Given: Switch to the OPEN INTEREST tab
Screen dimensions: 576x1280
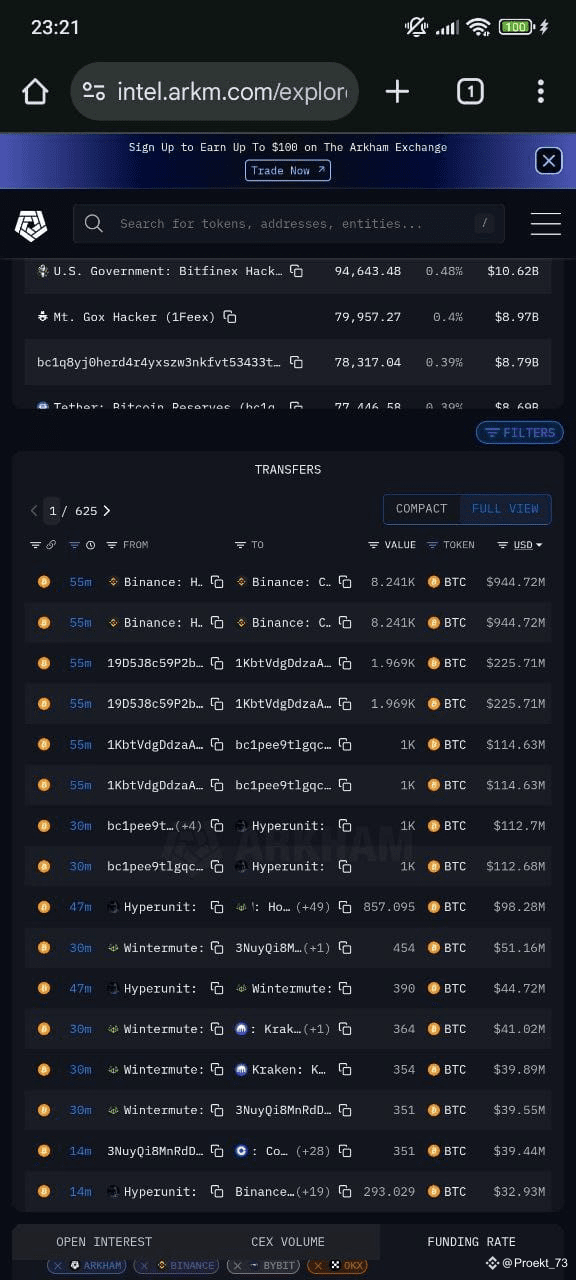Looking at the screenshot, I should point(104,1242).
